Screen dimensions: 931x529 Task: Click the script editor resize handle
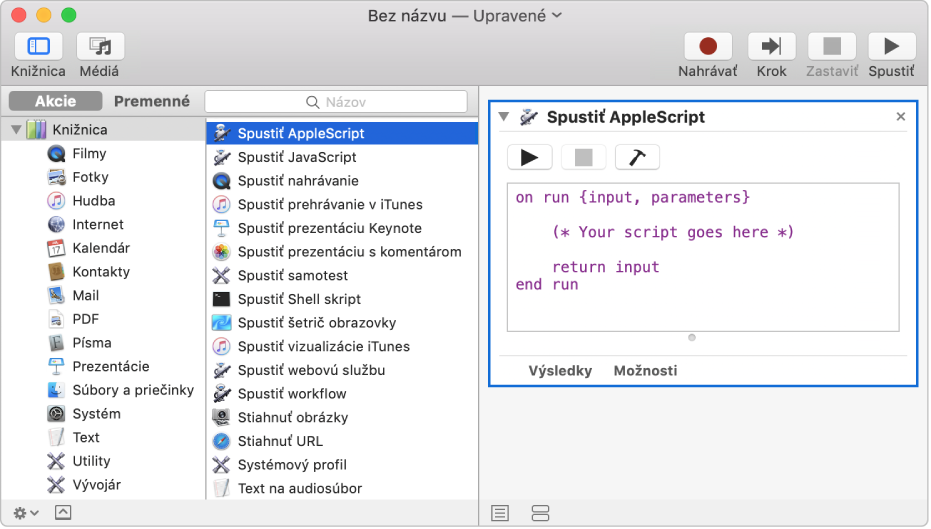click(x=692, y=338)
